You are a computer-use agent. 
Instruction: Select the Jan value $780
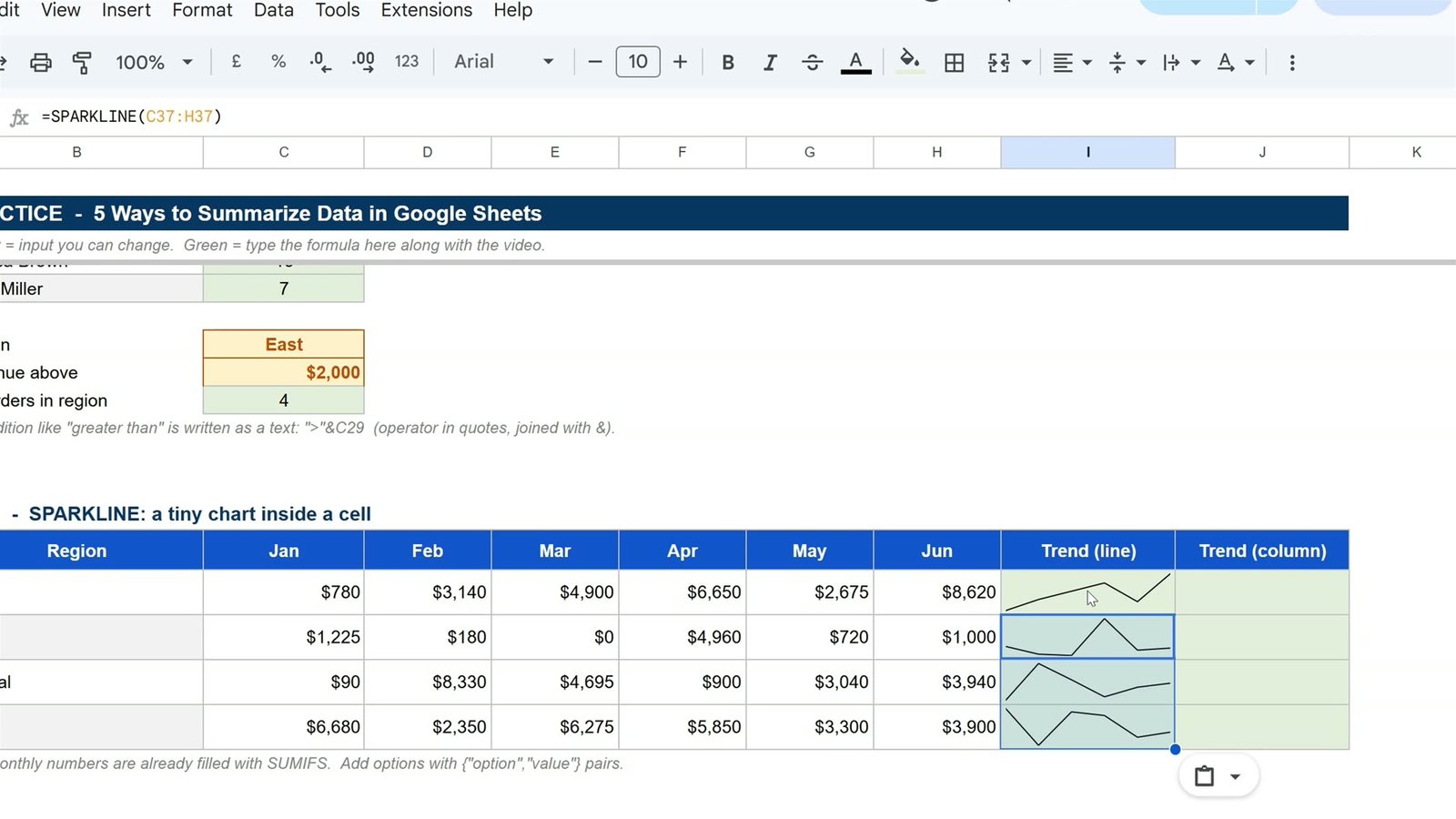tap(284, 592)
